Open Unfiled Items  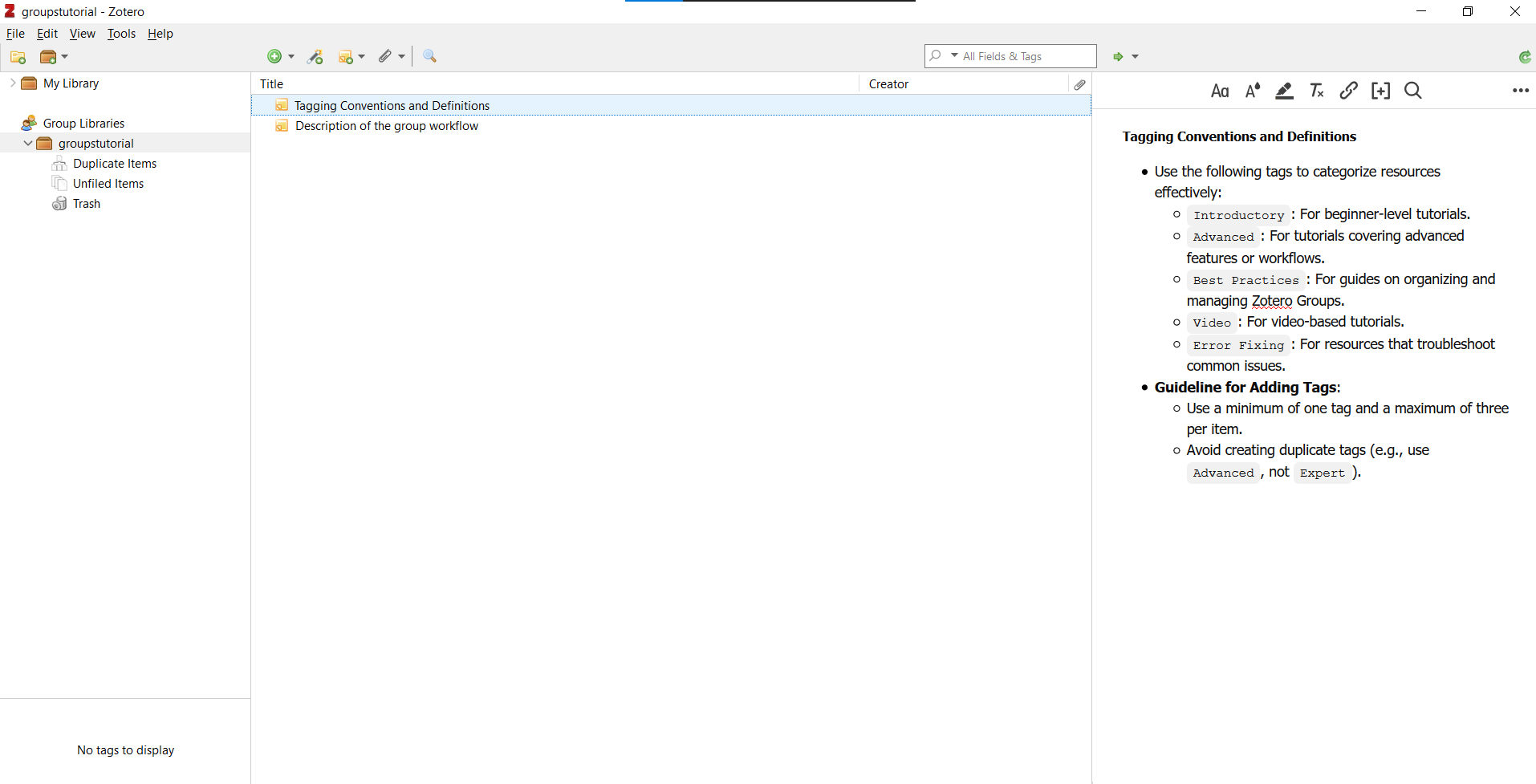click(x=108, y=184)
